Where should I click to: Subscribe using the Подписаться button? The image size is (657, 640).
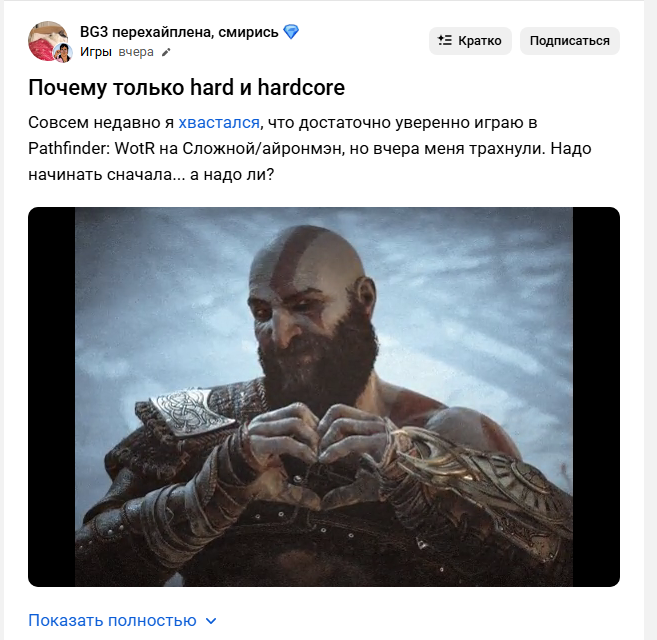569,41
